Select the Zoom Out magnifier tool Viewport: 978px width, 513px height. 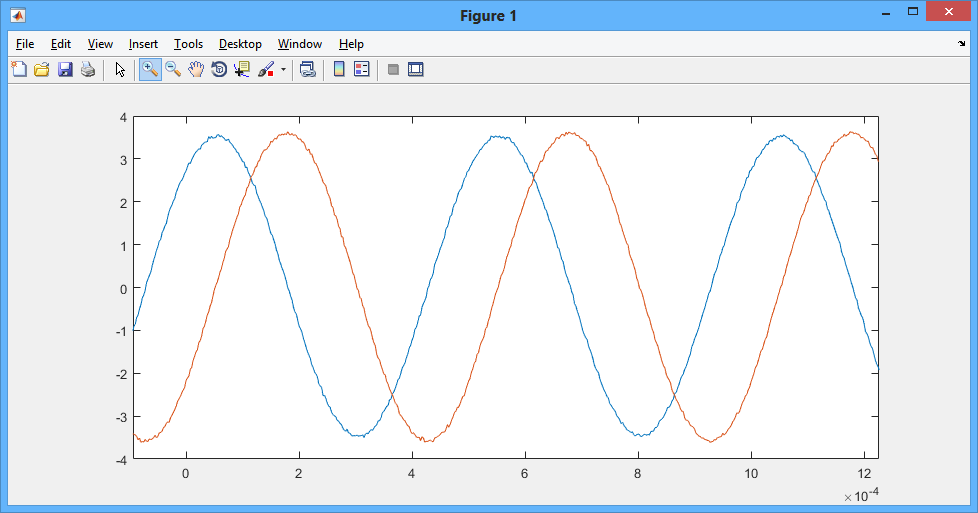173,69
